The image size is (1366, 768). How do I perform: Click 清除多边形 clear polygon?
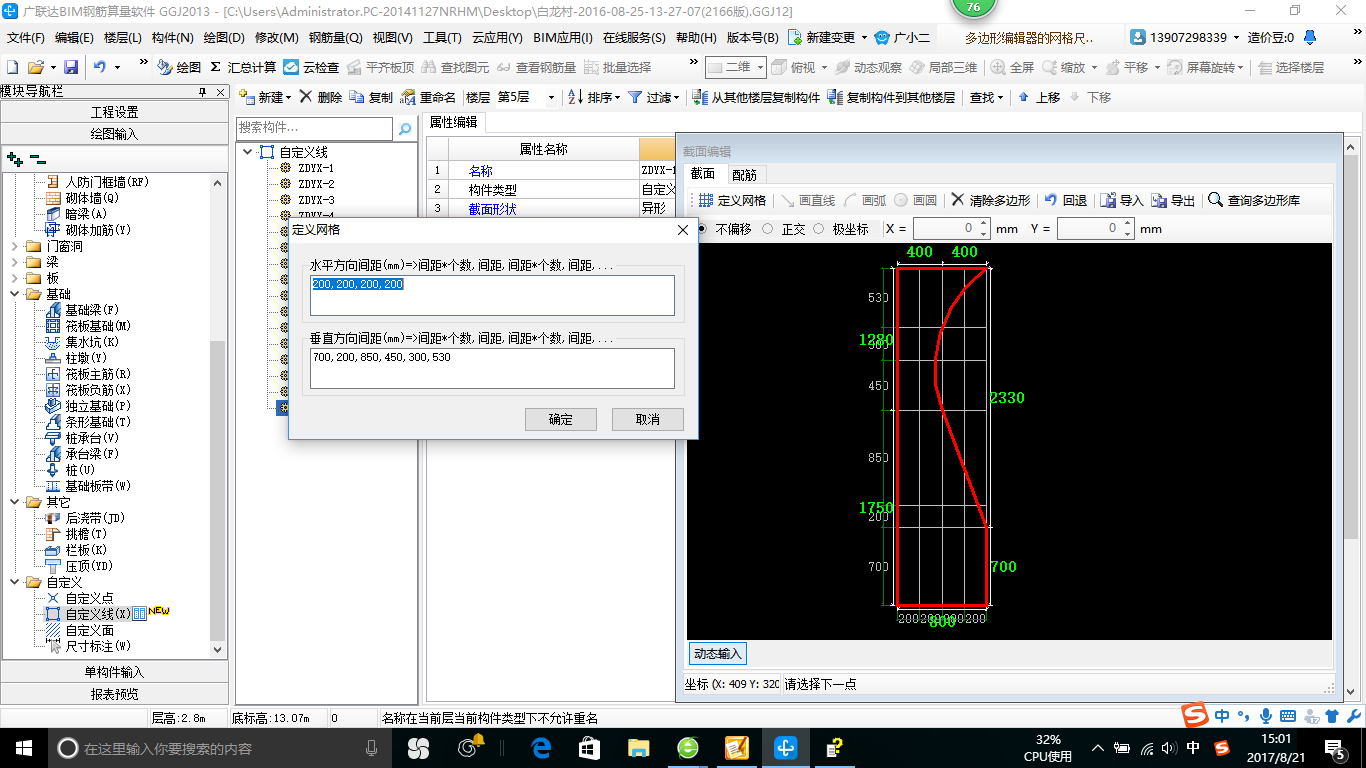(x=990, y=200)
